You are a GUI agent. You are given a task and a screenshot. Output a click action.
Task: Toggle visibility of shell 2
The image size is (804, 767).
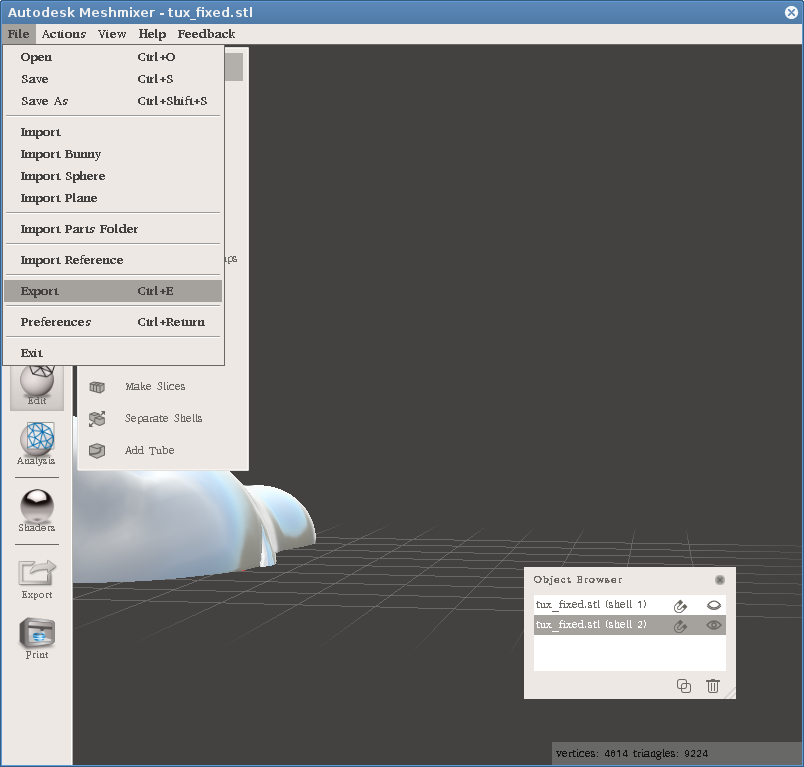click(x=714, y=625)
